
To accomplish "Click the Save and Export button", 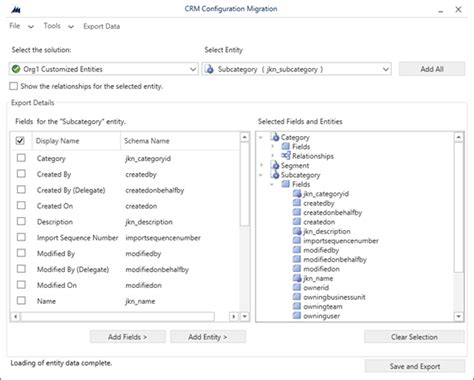I will pos(415,366).
